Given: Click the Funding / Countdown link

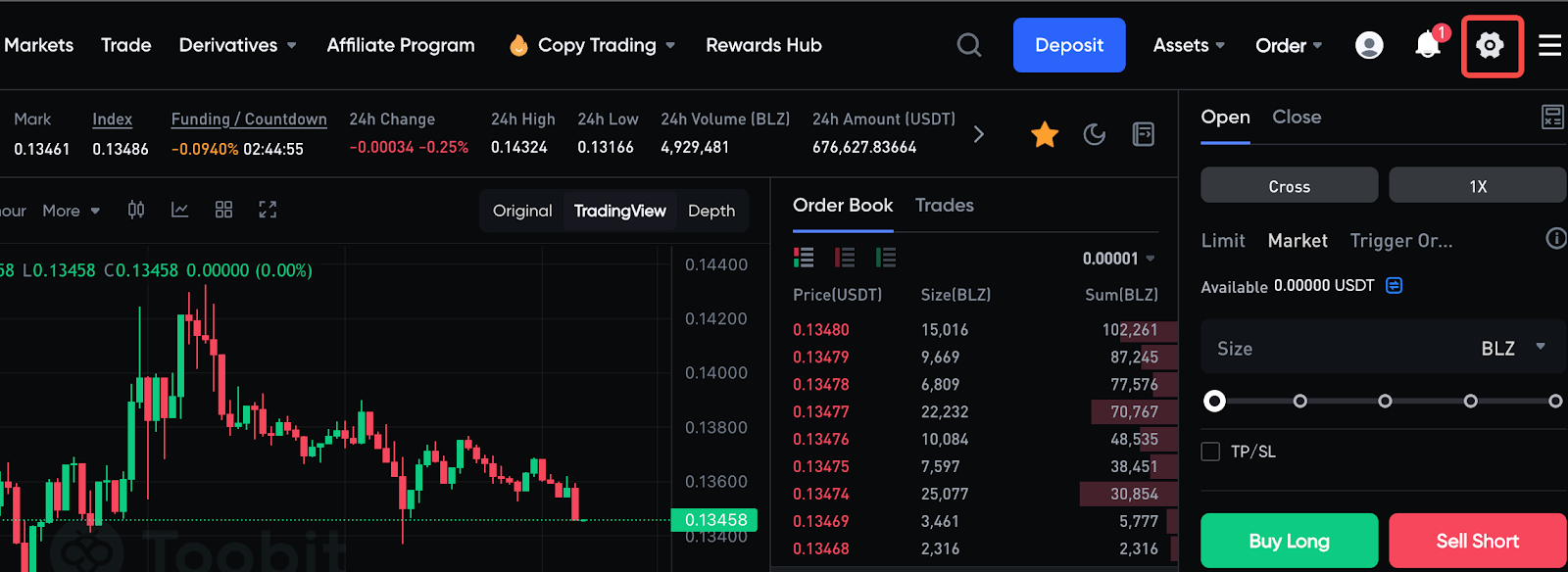Looking at the screenshot, I should coord(249,119).
